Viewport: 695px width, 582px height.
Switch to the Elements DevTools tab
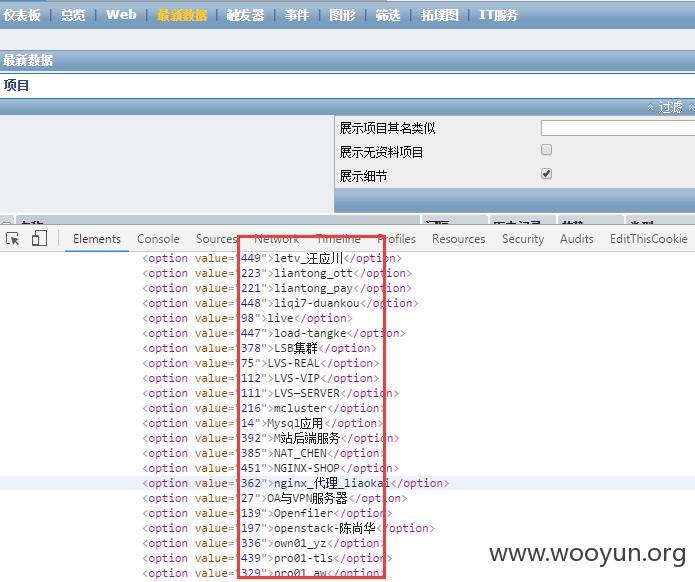[x=97, y=239]
